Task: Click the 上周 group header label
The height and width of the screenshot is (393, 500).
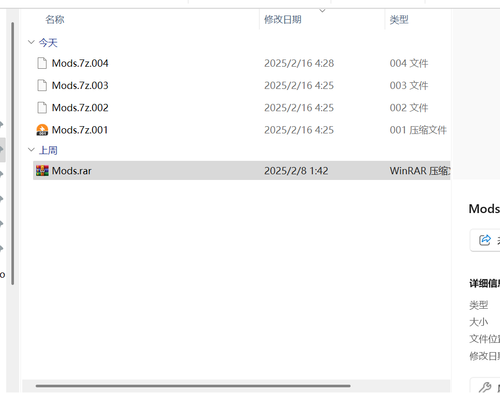Action: [x=48, y=150]
